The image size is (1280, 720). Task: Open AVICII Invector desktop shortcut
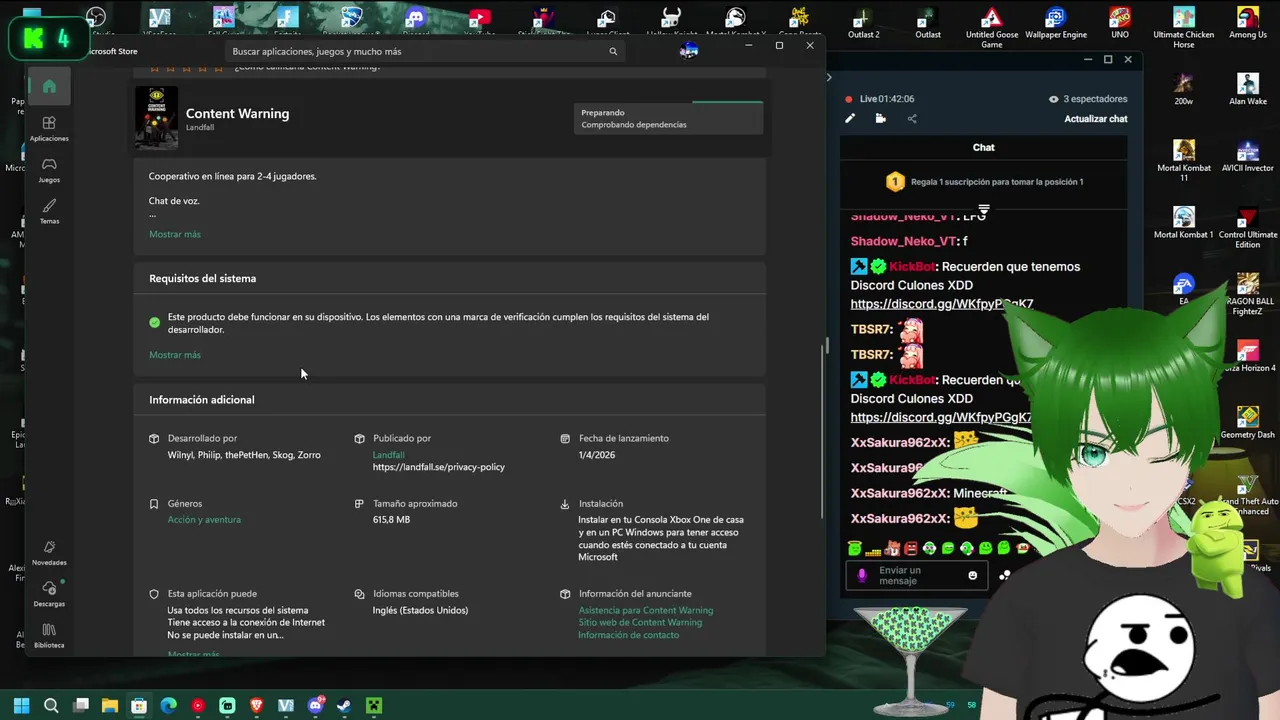pos(1248,156)
